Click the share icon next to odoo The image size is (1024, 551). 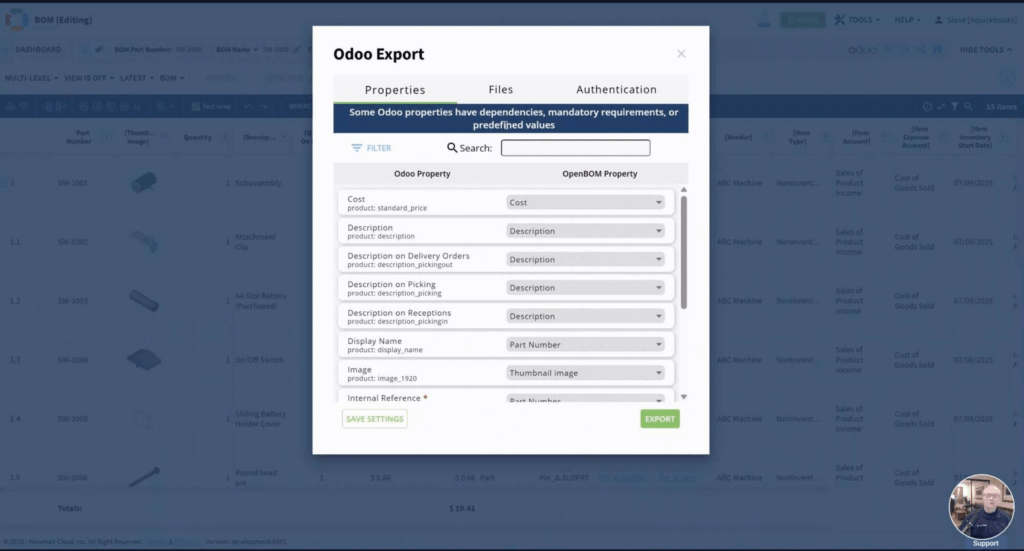tap(921, 50)
